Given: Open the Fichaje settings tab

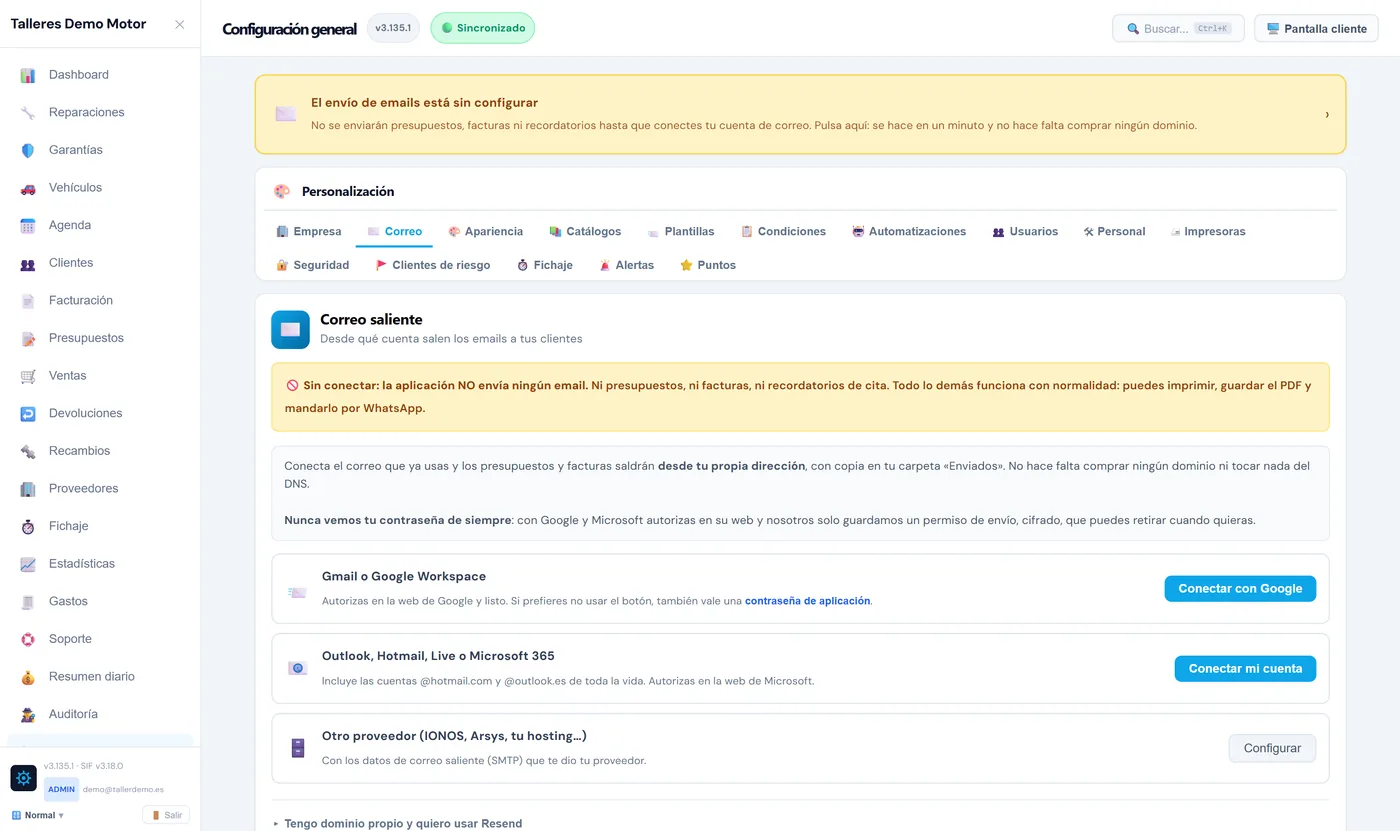Looking at the screenshot, I should [545, 266].
